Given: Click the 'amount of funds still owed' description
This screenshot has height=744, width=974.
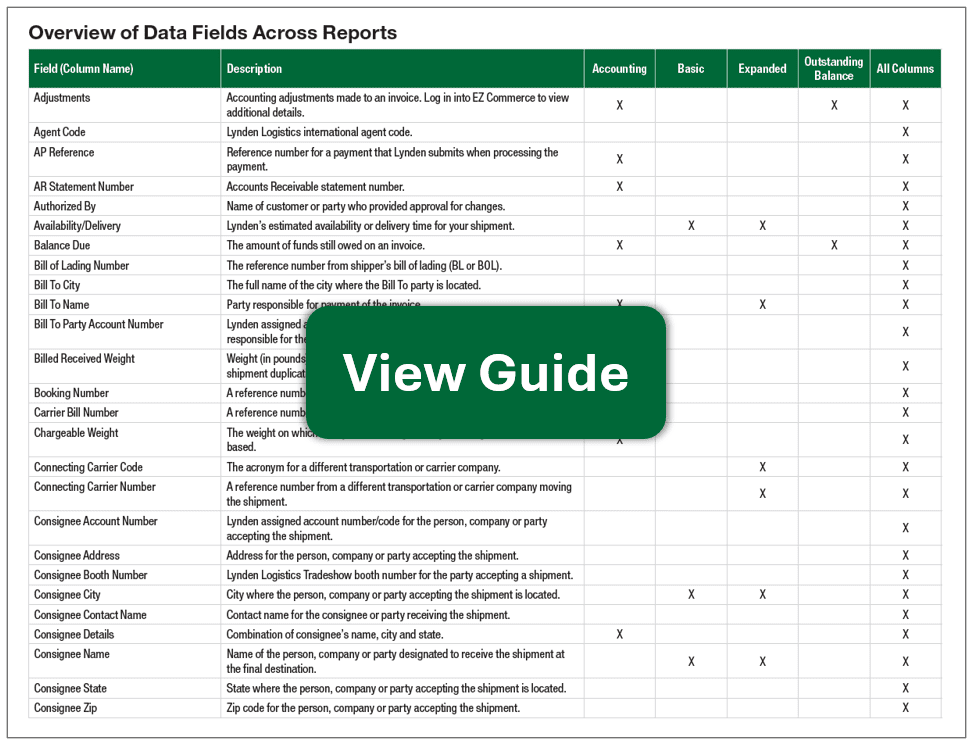Looking at the screenshot, I should [x=325, y=245].
